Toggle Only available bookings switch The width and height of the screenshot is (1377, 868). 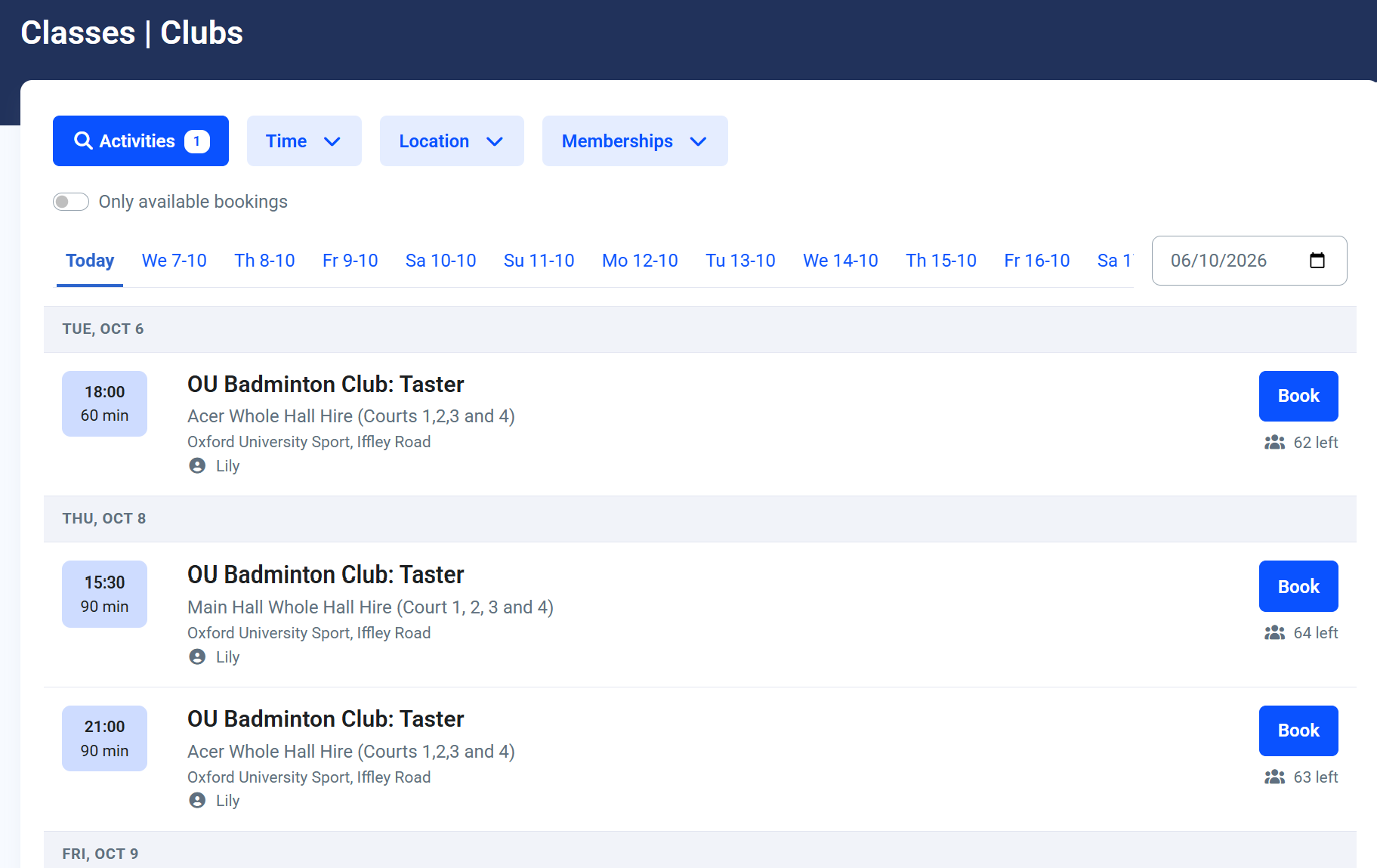(71, 202)
